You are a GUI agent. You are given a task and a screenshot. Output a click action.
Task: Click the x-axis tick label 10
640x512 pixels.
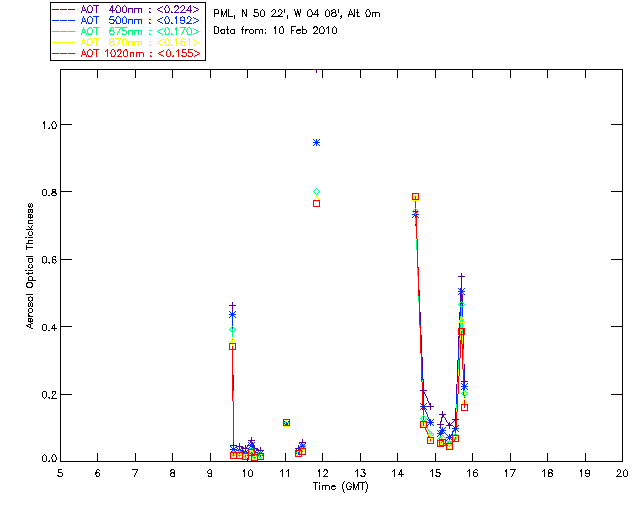247,473
